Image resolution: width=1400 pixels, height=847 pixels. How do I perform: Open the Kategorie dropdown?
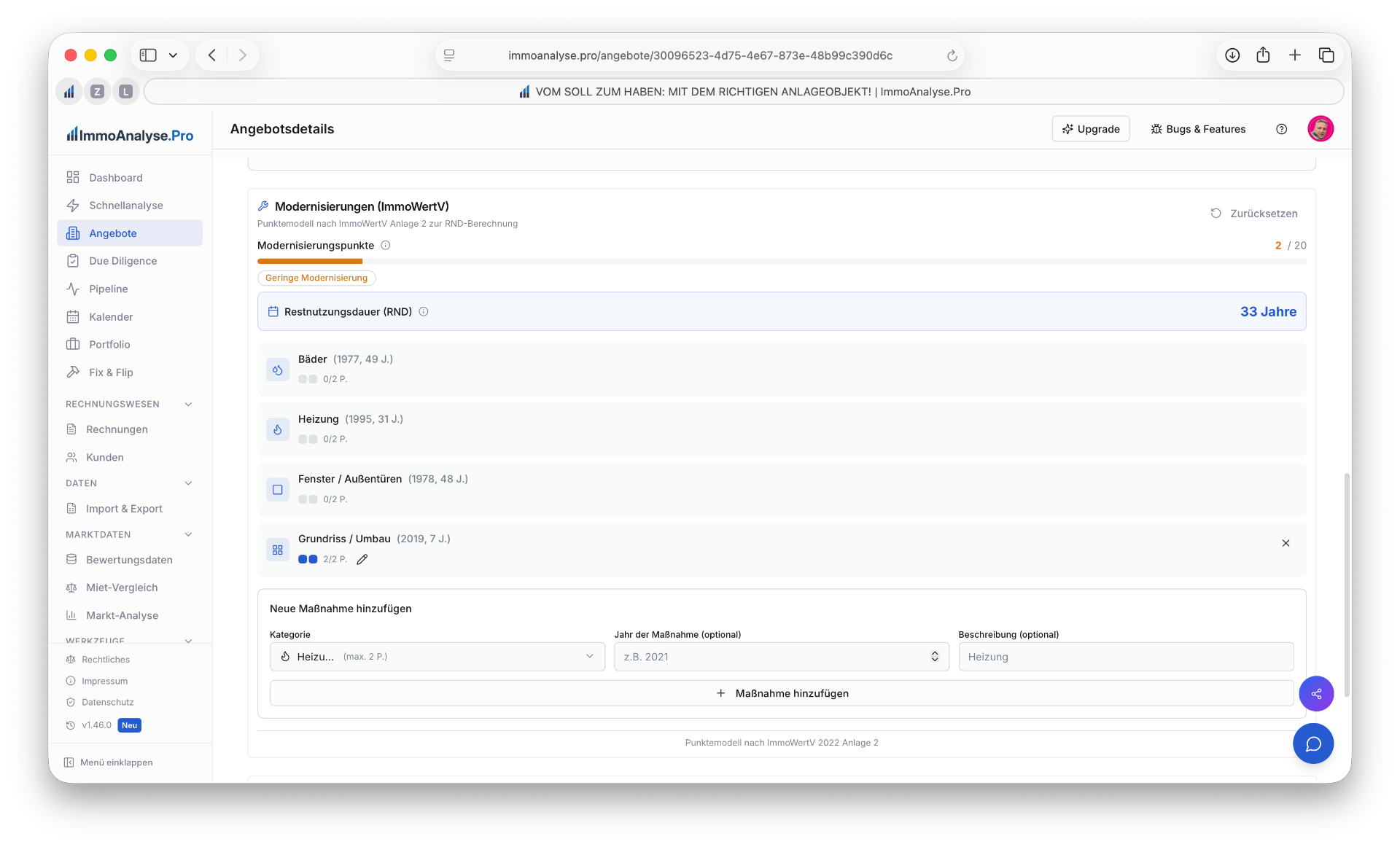tap(437, 657)
